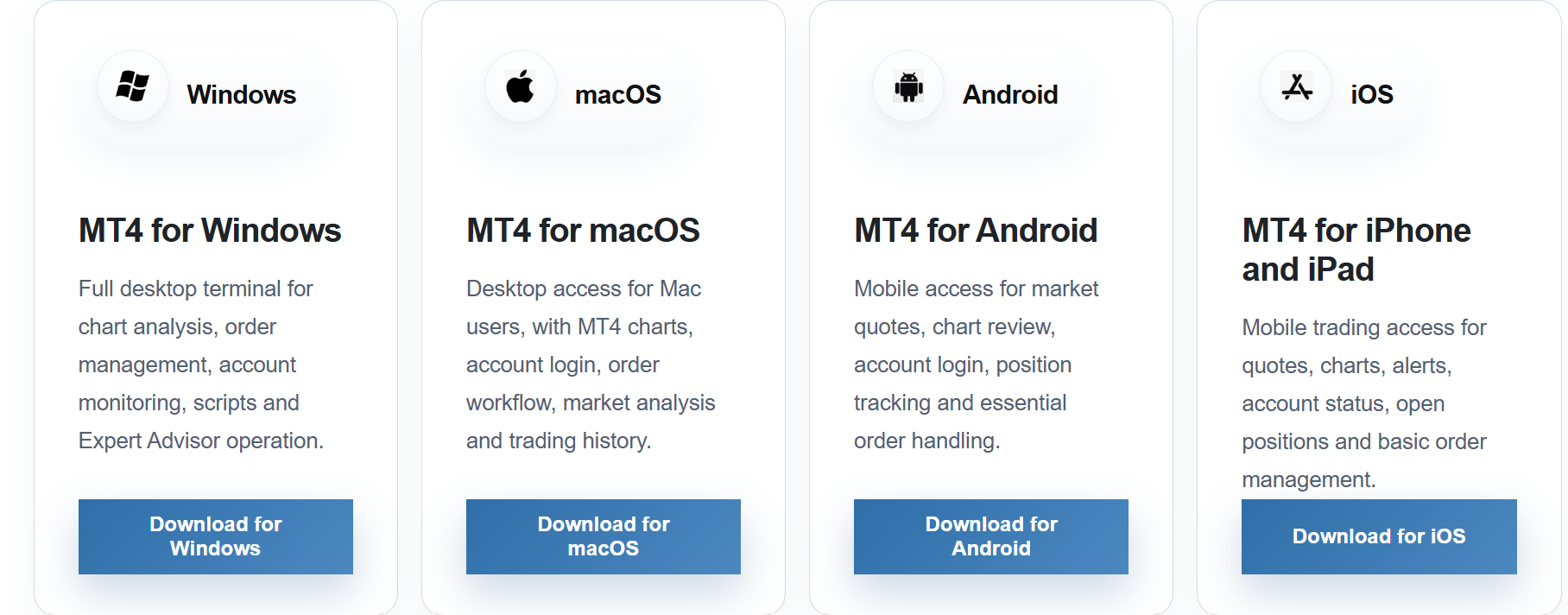Click the Apple logo icon
Viewport: 1568px width, 615px height.
(x=521, y=86)
